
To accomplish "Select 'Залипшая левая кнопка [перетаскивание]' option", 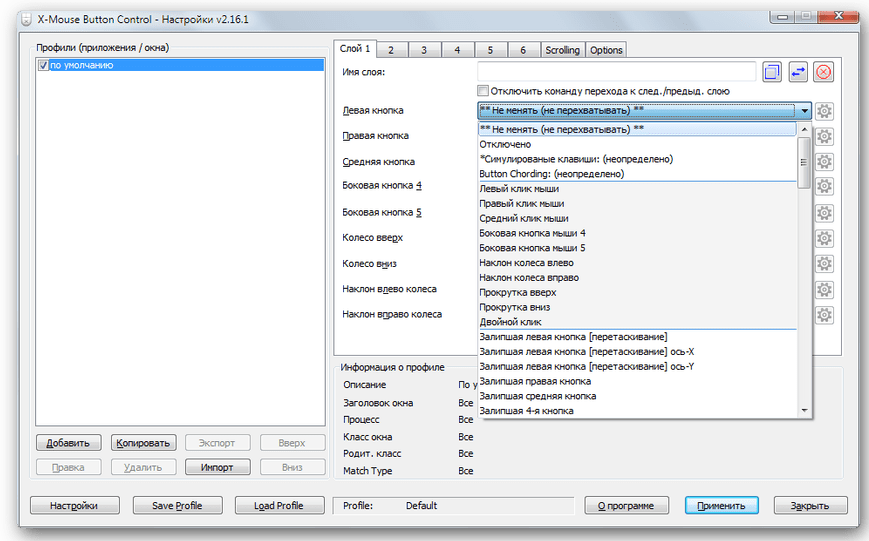I will (x=637, y=337).
